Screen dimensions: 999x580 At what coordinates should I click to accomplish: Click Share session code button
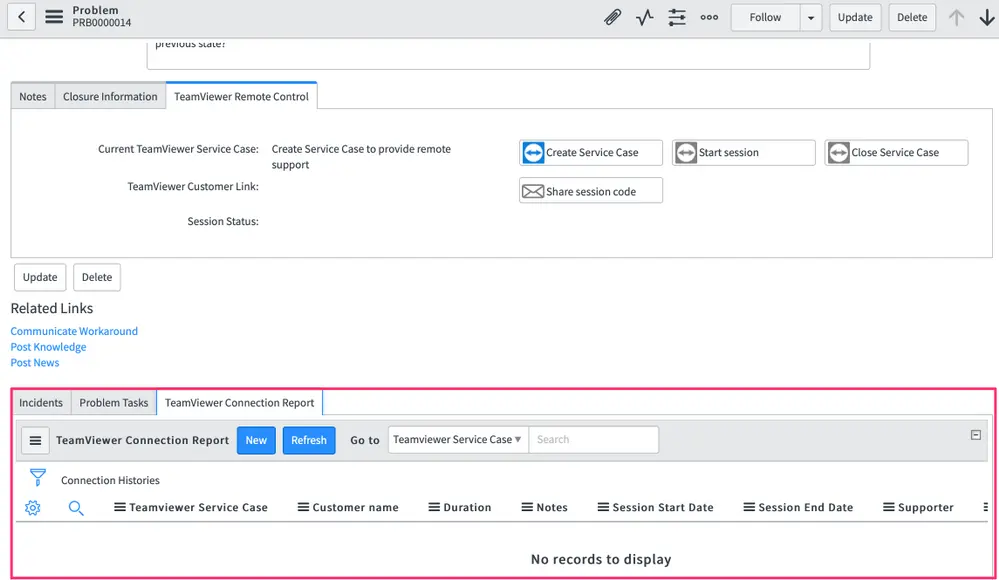[591, 191]
